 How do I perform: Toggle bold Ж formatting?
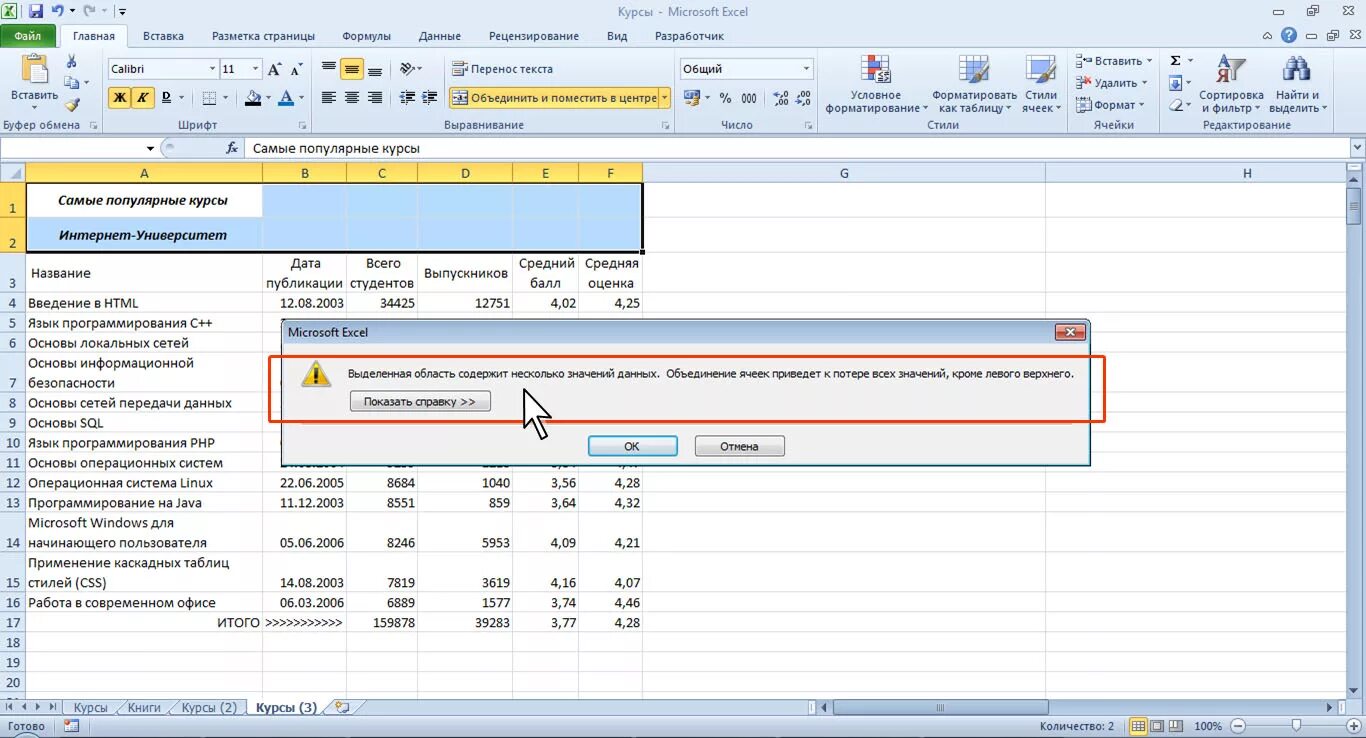(120, 98)
